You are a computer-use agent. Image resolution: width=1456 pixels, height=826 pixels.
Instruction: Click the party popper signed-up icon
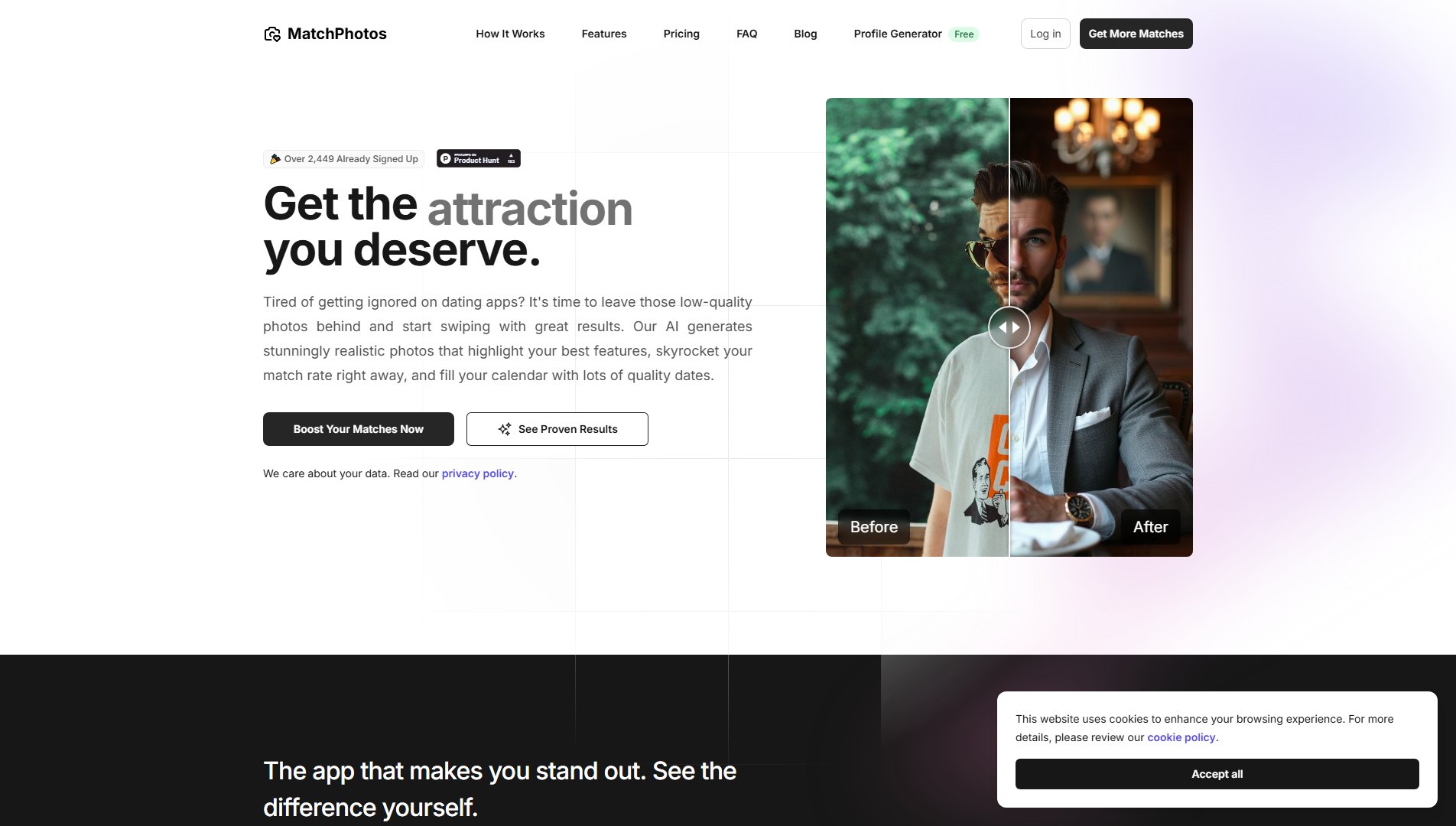[x=275, y=159]
